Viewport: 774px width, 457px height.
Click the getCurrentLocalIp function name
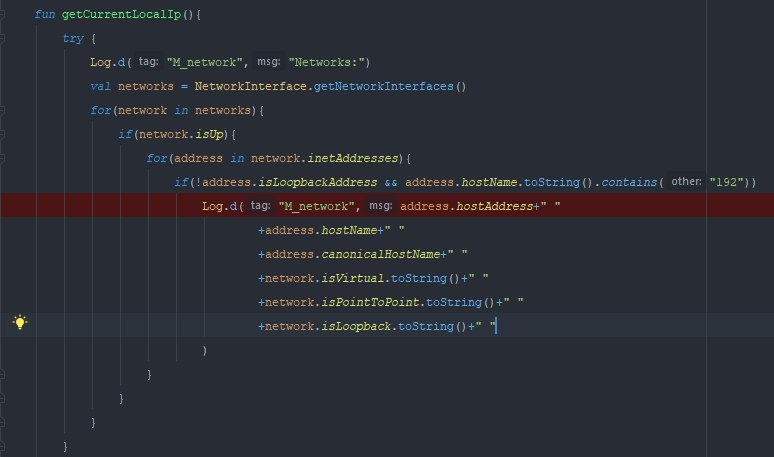[x=121, y=14]
